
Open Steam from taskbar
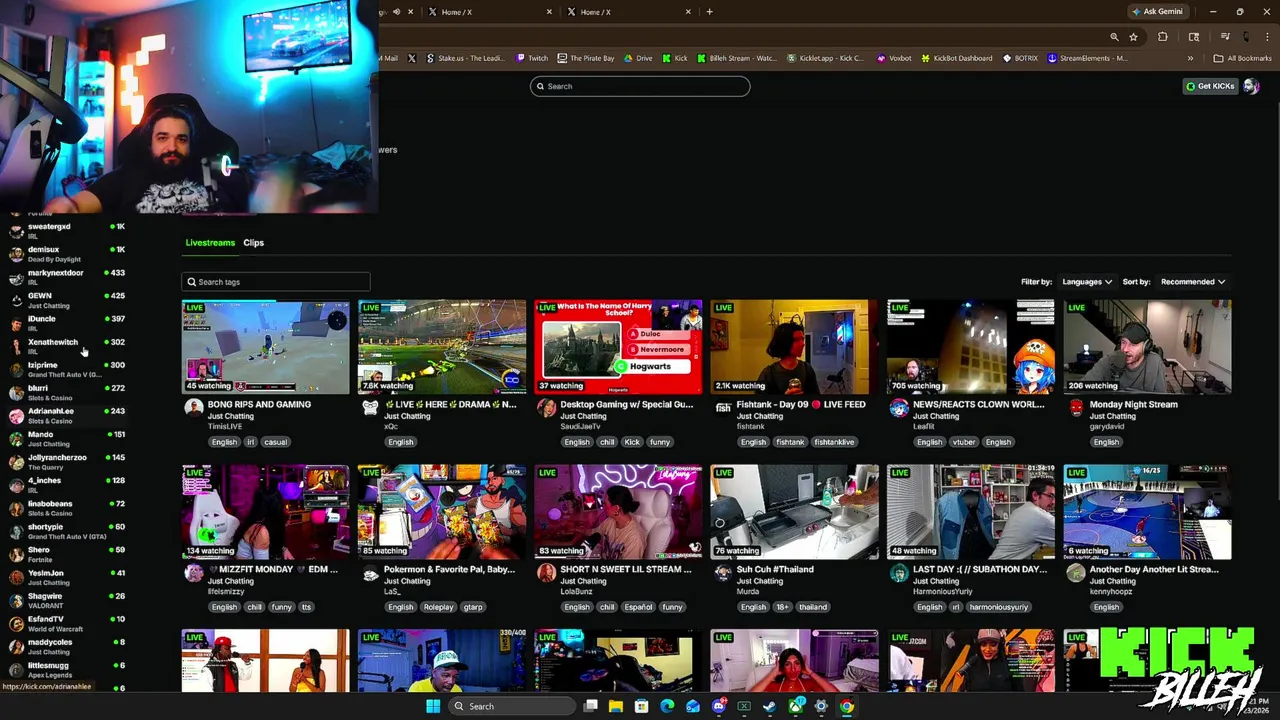[x=769, y=706]
